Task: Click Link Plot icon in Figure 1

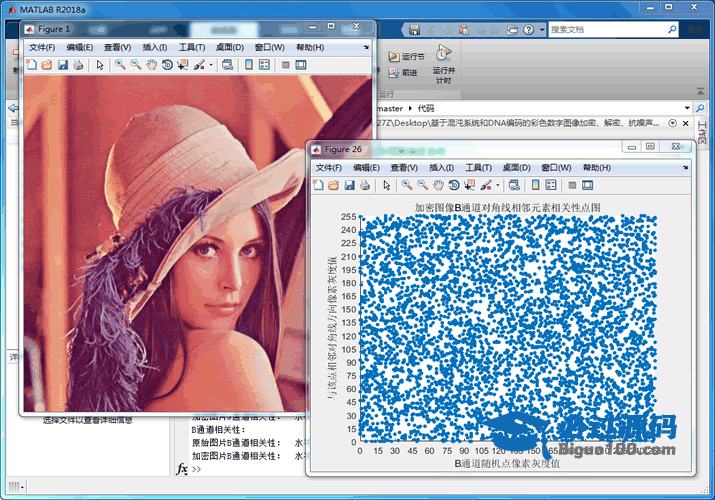Action: 227,65
